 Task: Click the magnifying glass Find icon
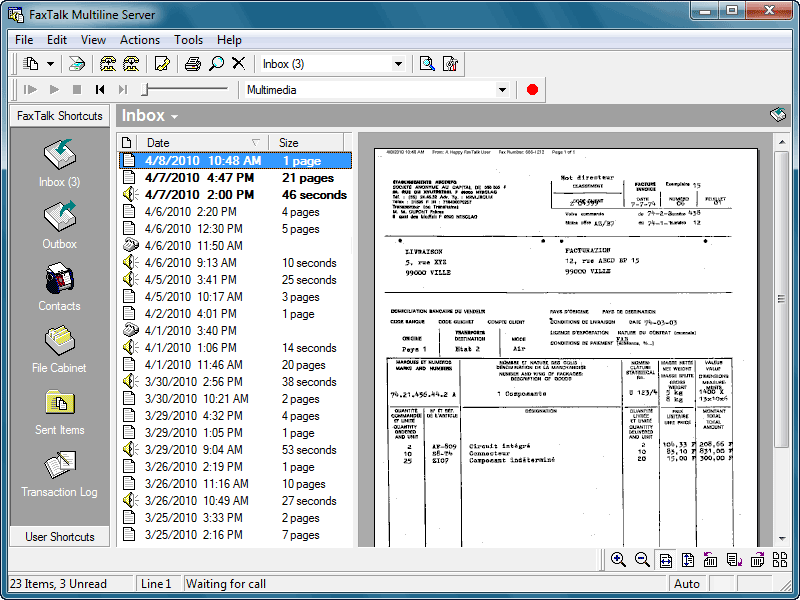pos(216,64)
